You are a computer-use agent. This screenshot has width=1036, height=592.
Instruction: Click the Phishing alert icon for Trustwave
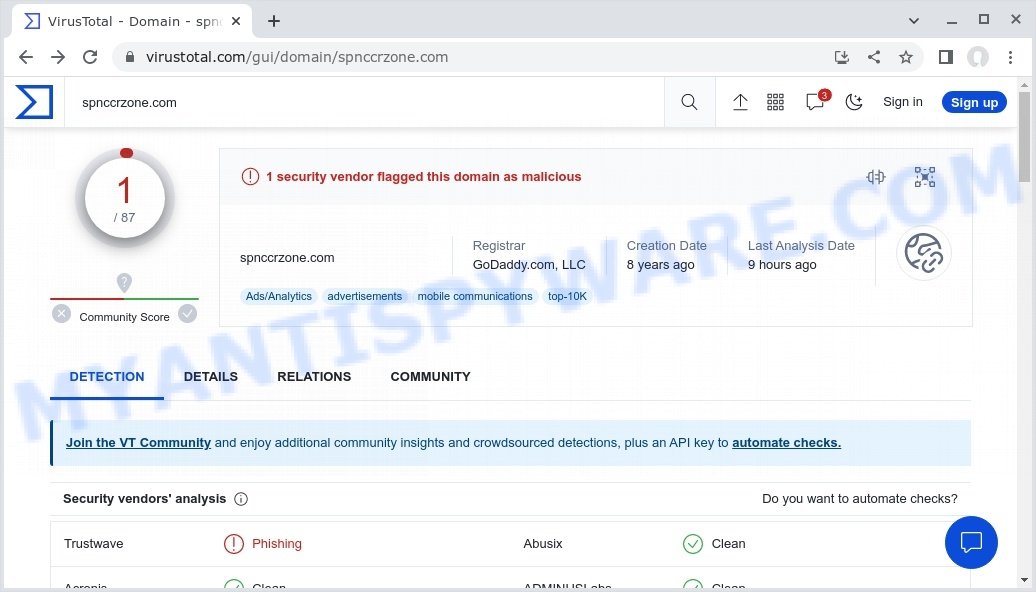234,544
